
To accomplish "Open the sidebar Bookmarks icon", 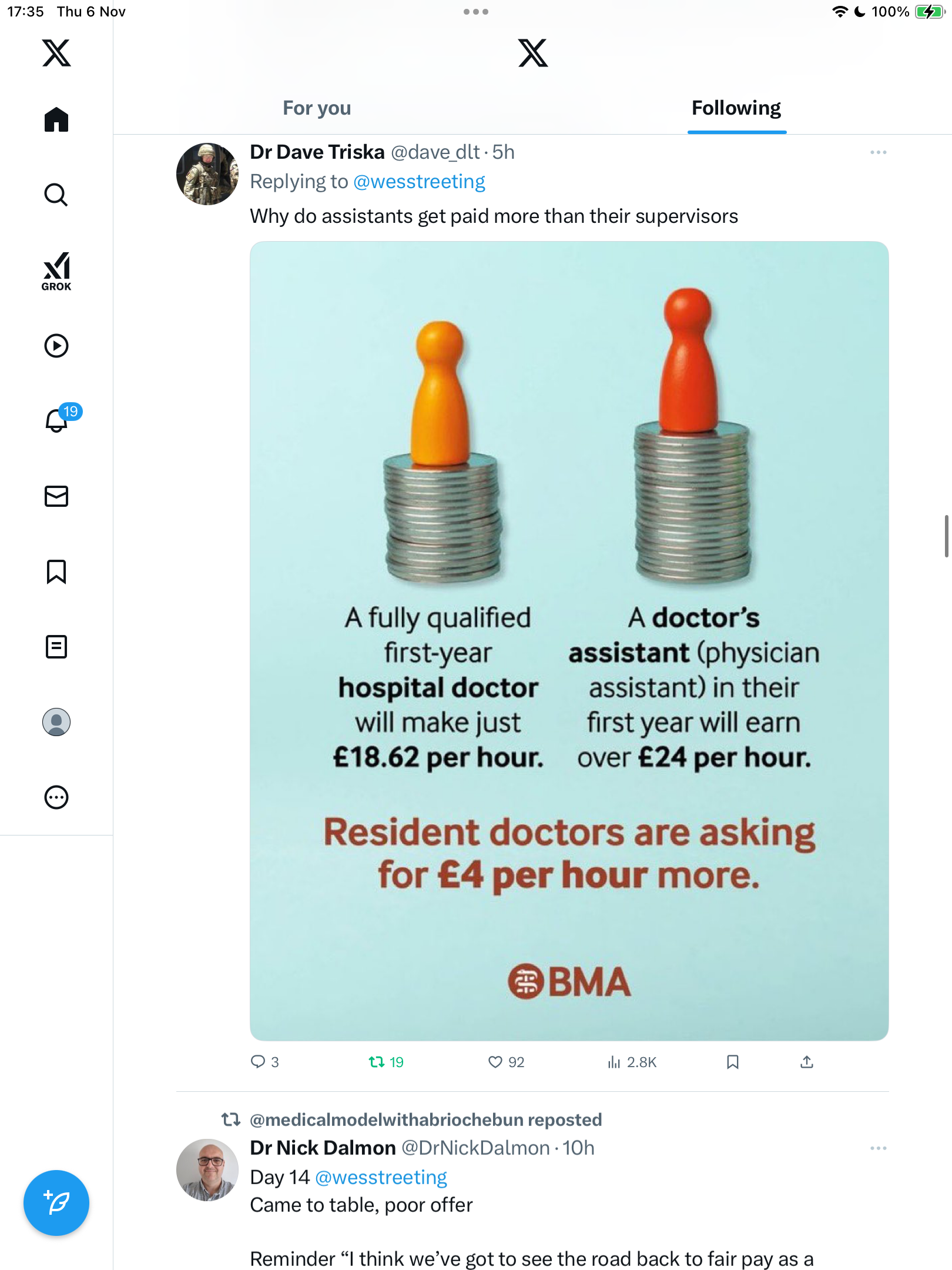I will [x=56, y=571].
